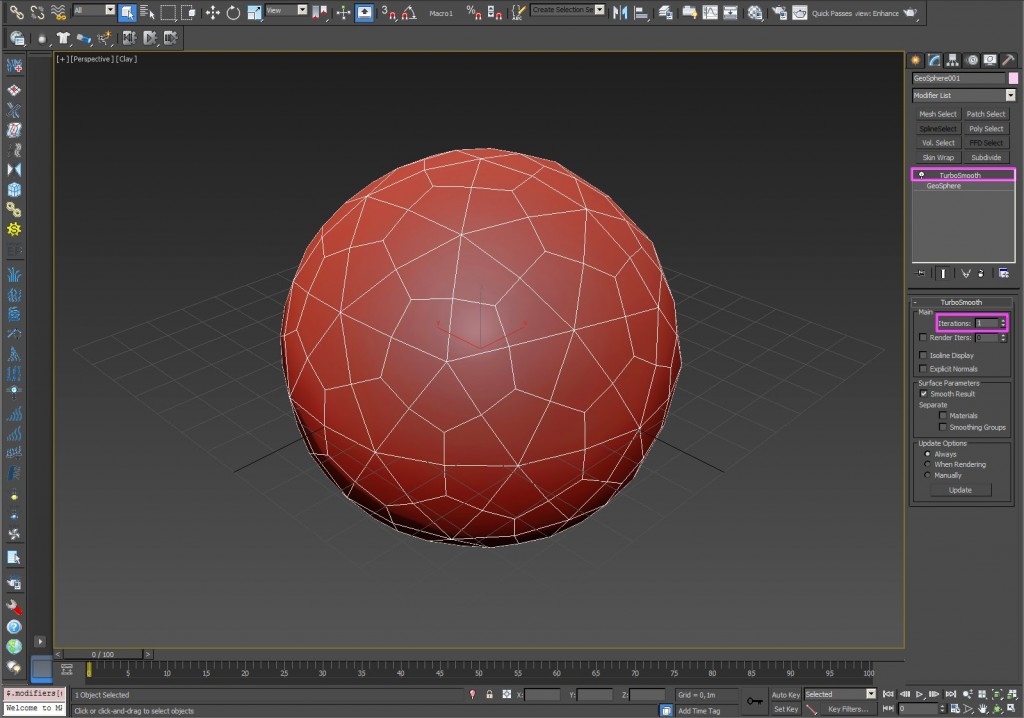1024x718 pixels.
Task: Activate the Select Object arrow tool
Action: point(128,12)
